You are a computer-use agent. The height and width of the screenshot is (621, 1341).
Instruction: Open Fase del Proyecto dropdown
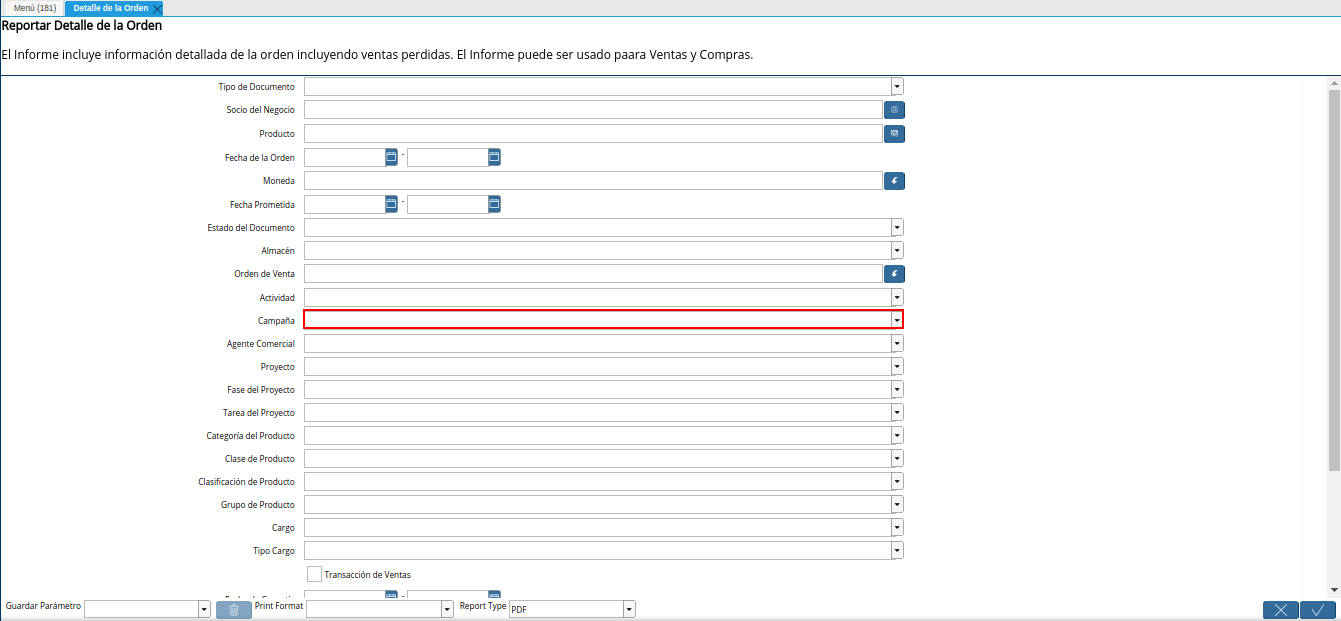tap(897, 390)
